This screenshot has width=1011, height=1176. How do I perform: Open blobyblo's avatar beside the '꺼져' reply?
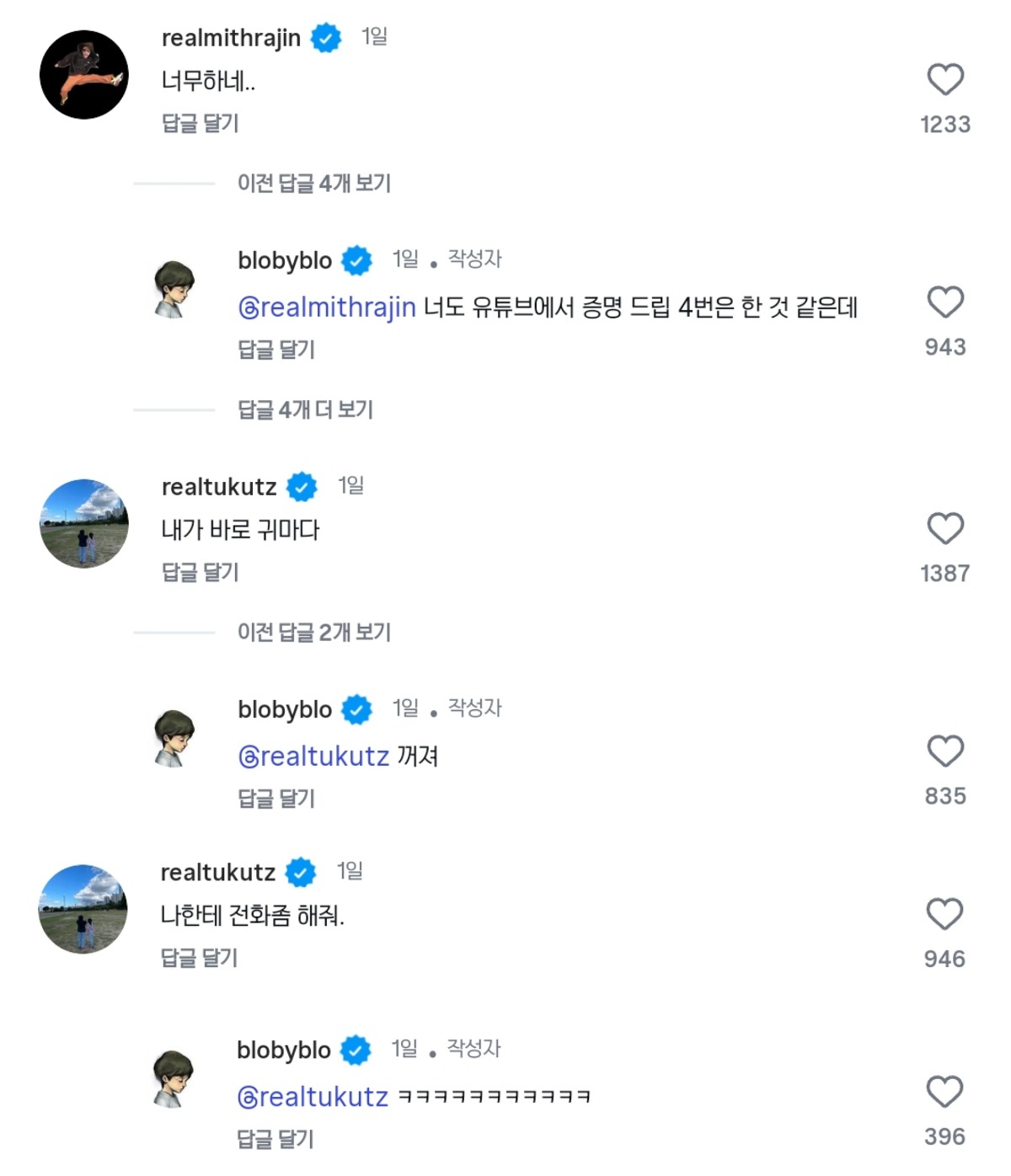tap(174, 738)
